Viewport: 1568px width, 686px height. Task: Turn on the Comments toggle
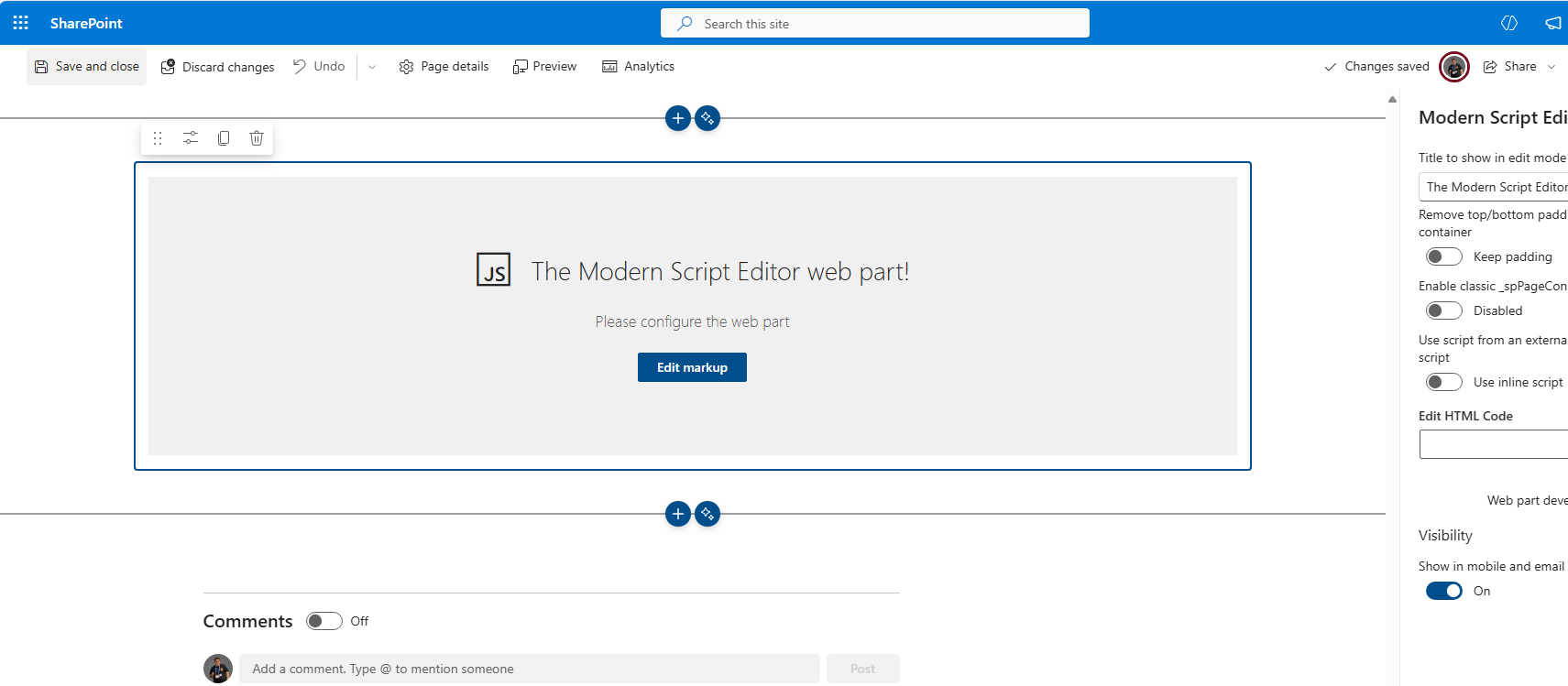tap(323, 621)
